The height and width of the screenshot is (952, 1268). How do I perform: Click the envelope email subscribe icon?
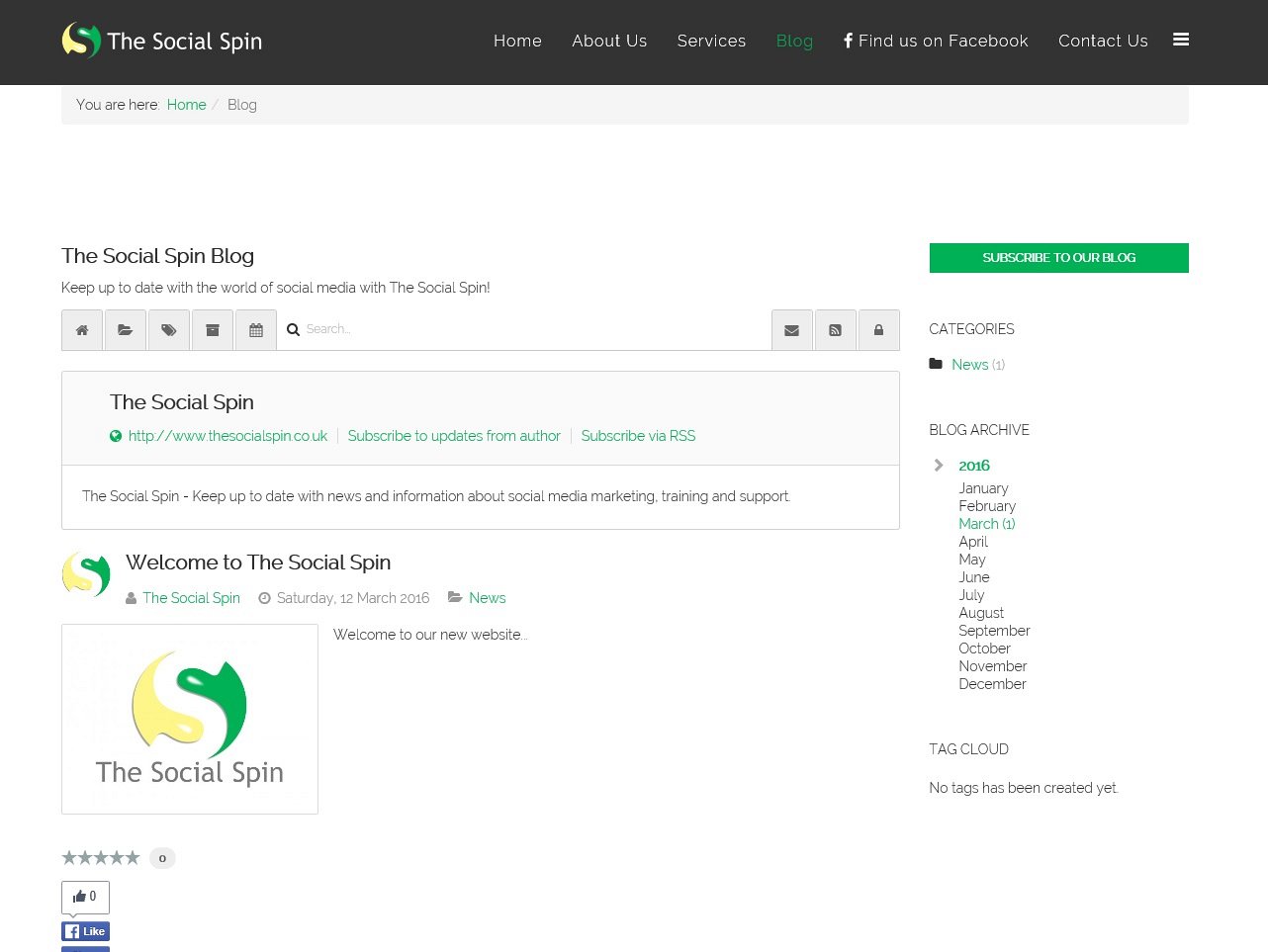point(792,330)
